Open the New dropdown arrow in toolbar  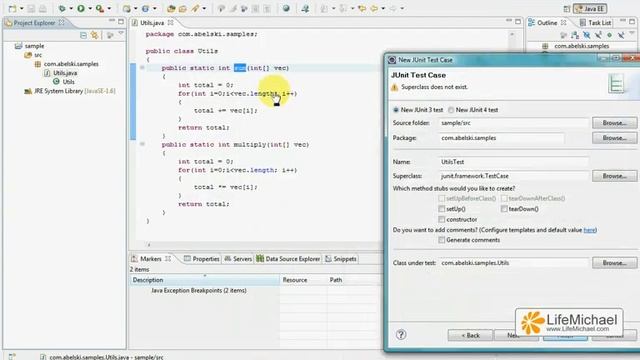coord(21,9)
